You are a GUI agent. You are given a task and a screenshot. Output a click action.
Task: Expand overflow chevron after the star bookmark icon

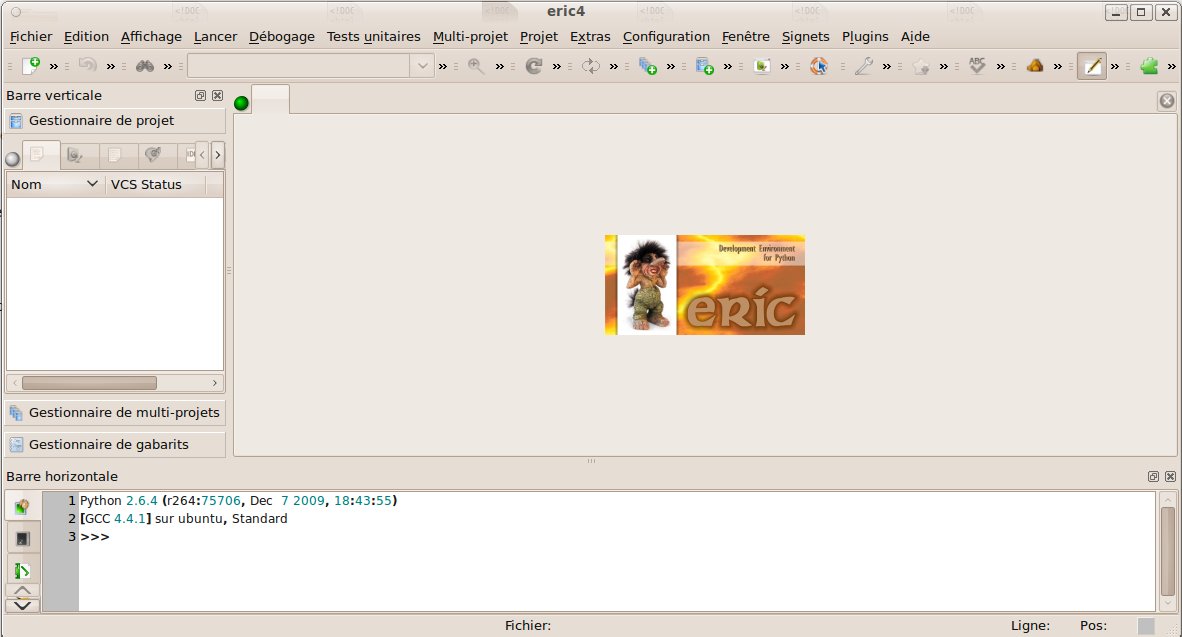click(x=944, y=66)
